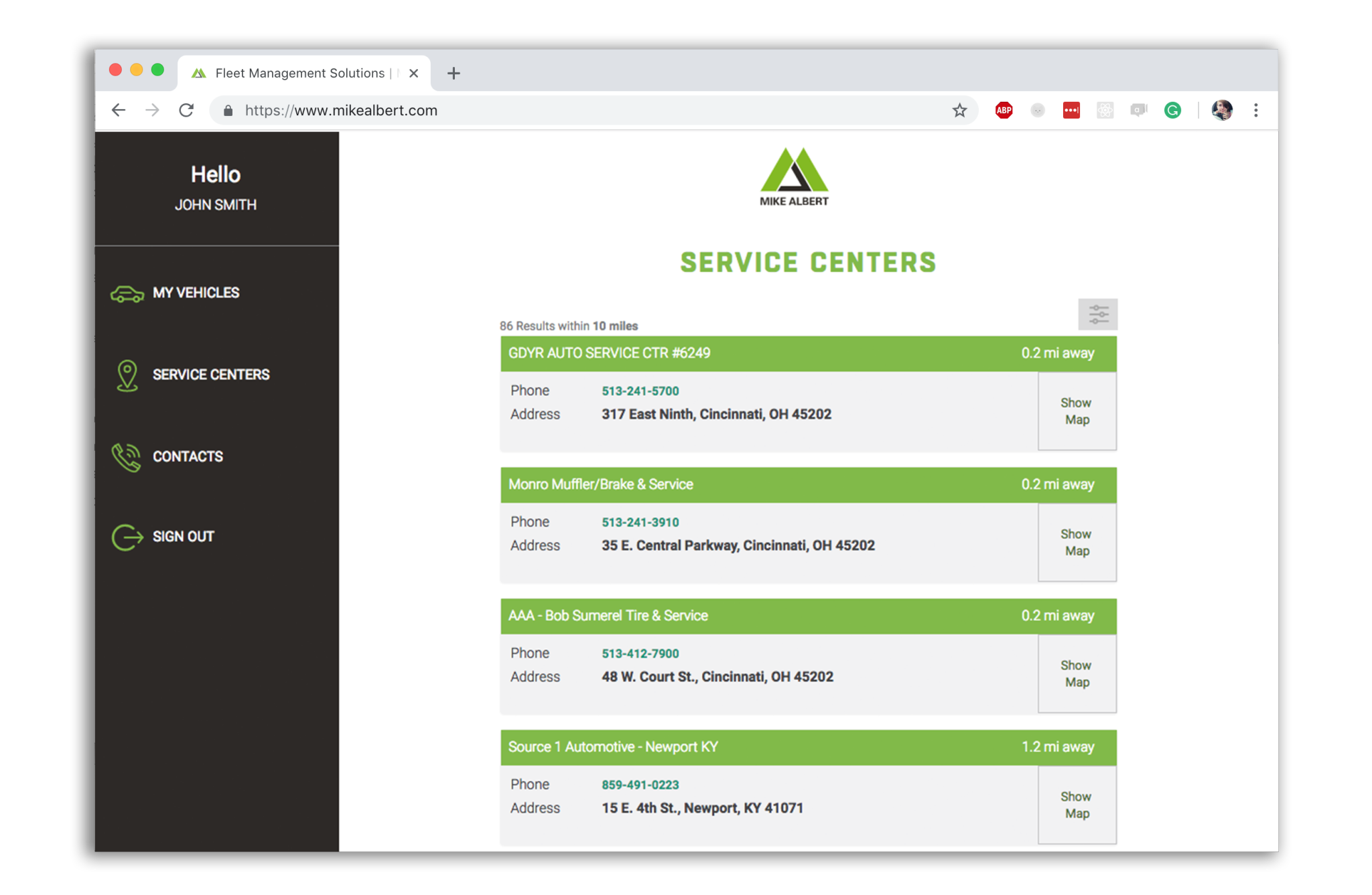The image size is (1372, 895).
Task: Click the green Grammarly extension icon
Action: coord(1172,111)
